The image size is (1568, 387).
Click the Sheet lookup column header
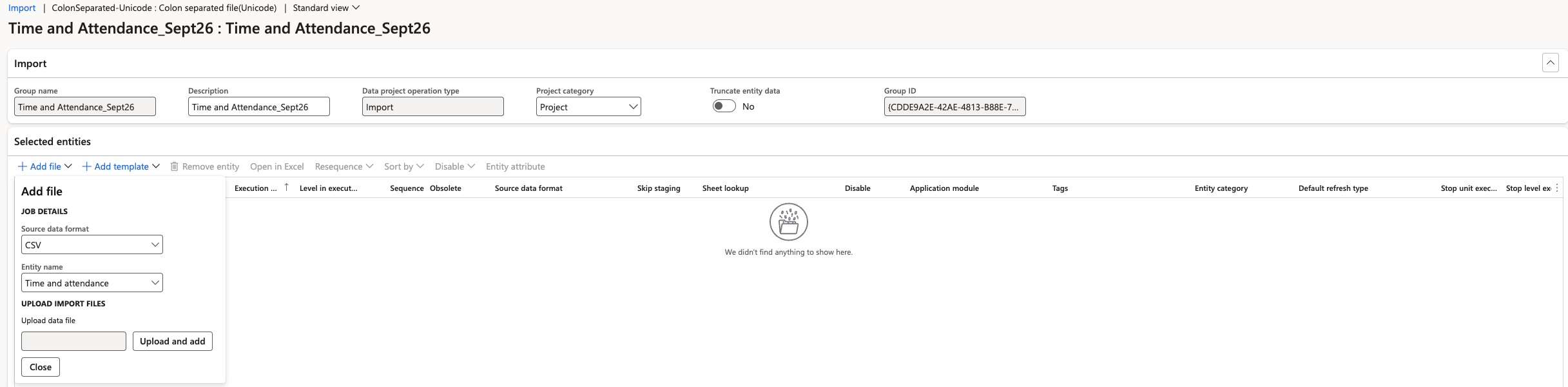(x=726, y=188)
